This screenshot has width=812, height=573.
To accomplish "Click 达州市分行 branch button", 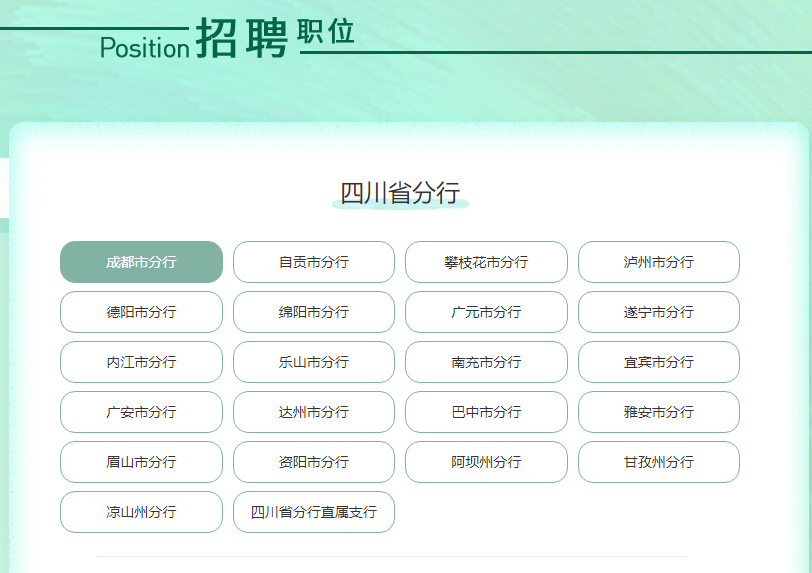I will coord(314,412).
